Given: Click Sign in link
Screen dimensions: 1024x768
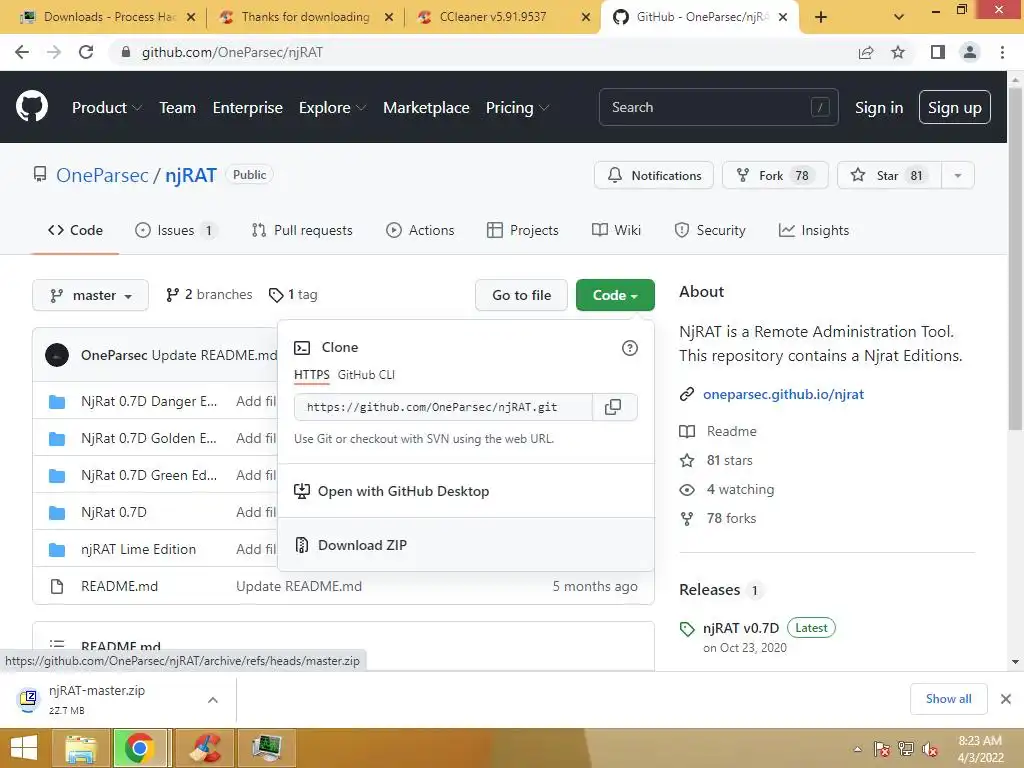Looking at the screenshot, I should tap(879, 107).
